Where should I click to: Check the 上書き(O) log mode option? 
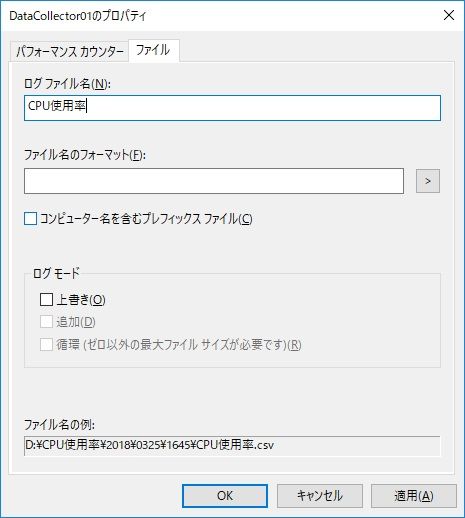click(x=46, y=299)
